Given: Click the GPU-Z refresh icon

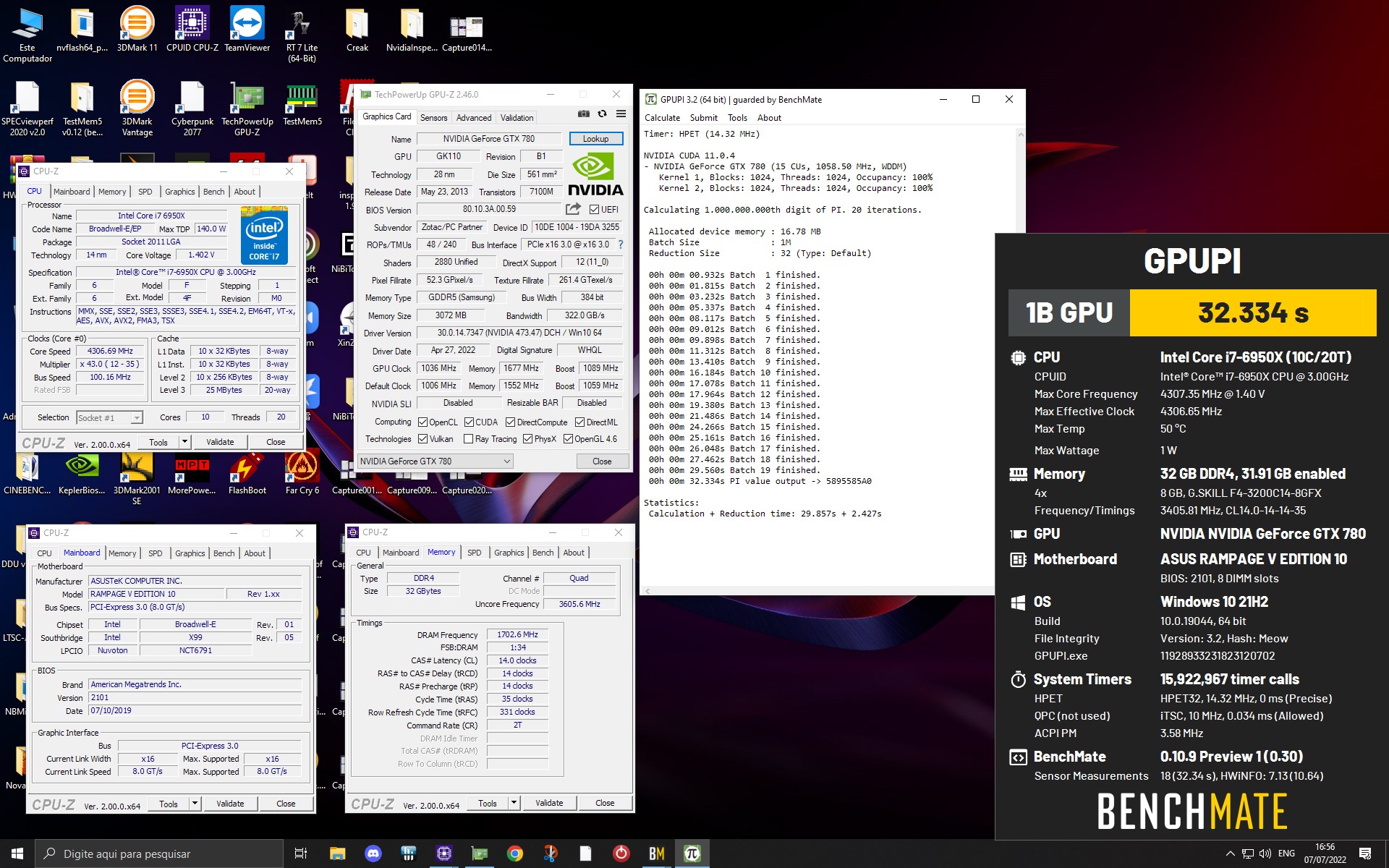Looking at the screenshot, I should click(602, 114).
